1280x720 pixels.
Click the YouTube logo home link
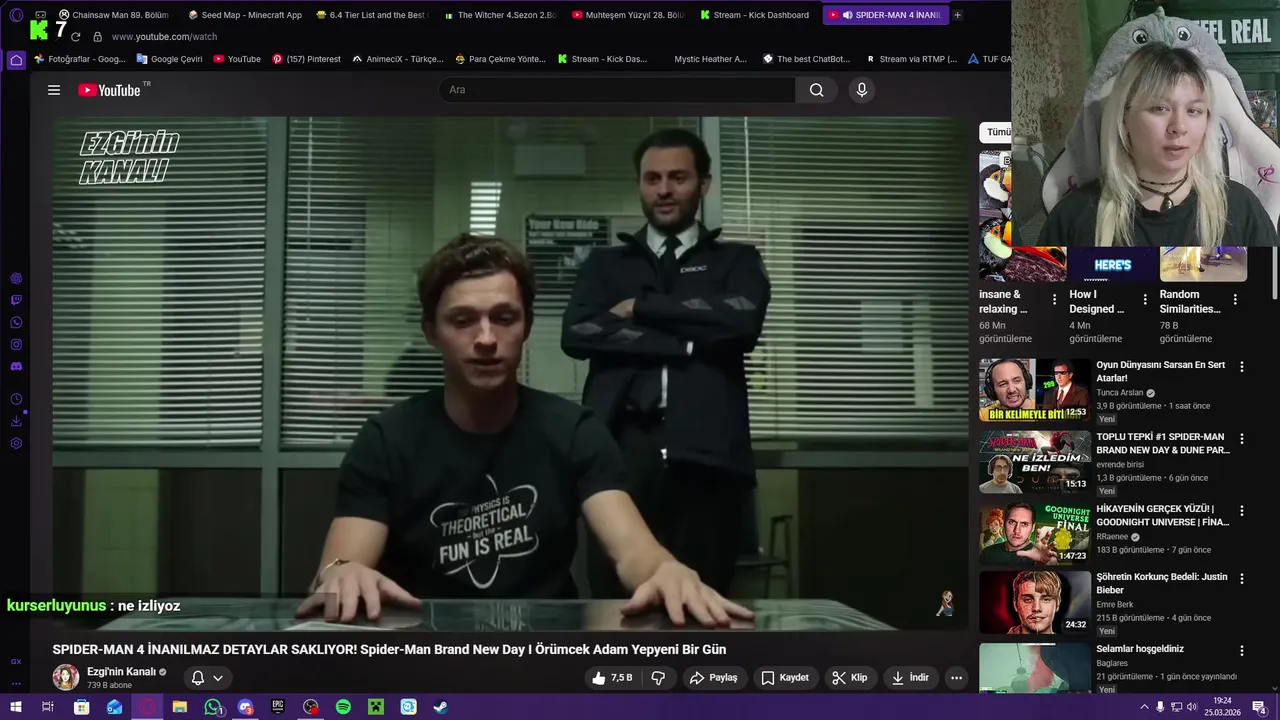tap(110, 90)
